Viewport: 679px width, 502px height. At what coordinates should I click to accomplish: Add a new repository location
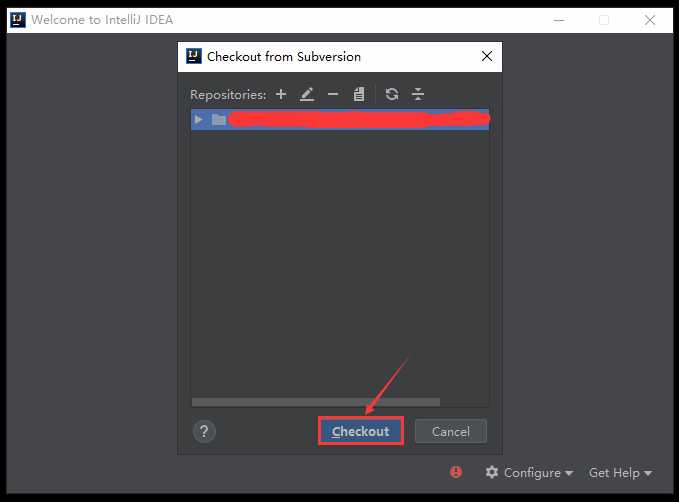pyautogui.click(x=281, y=94)
